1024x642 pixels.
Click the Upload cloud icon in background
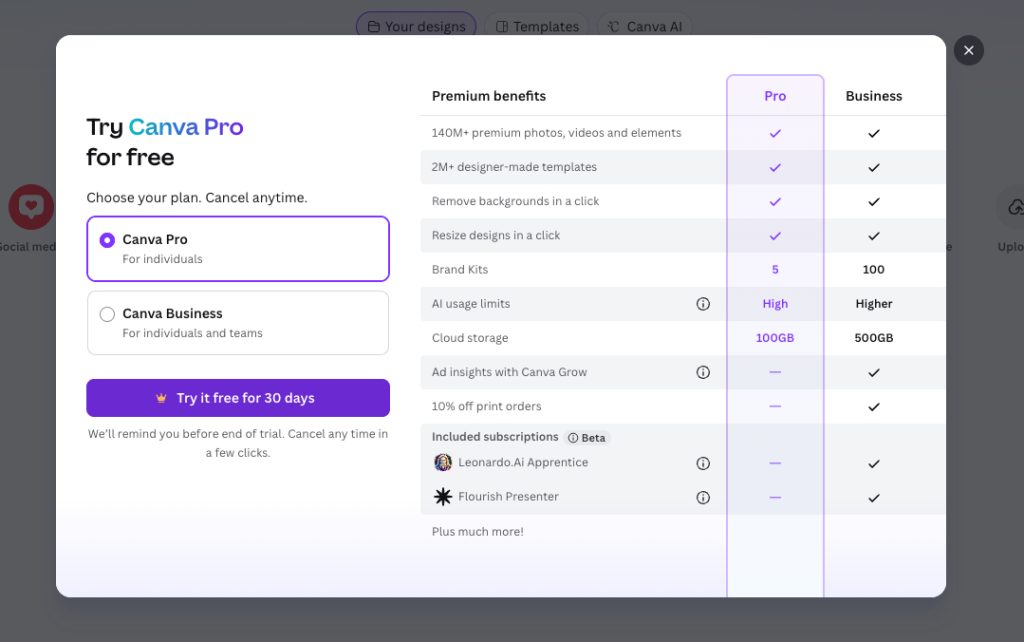coord(1016,207)
